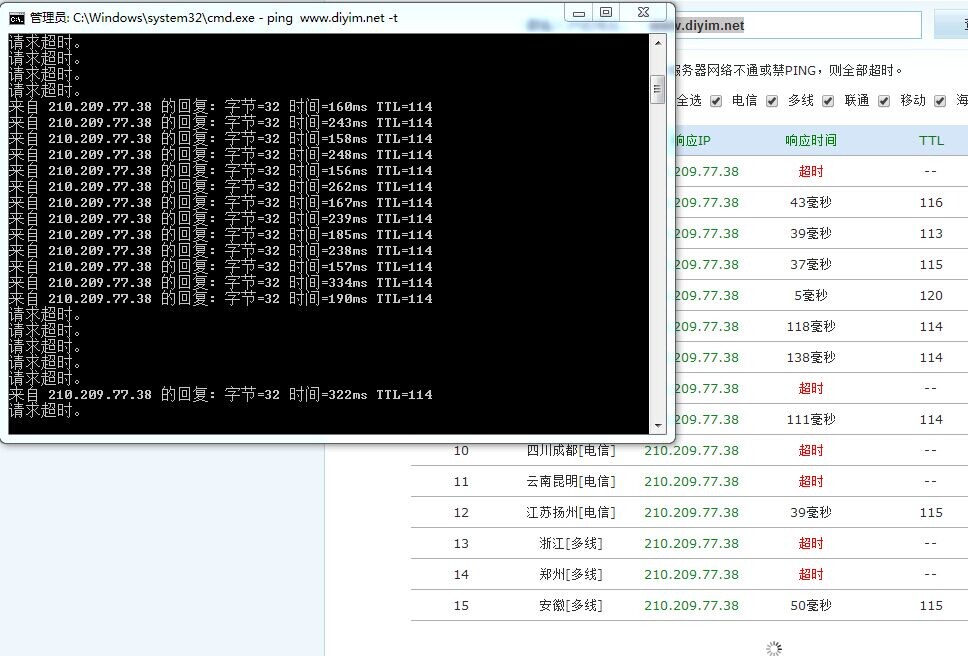The height and width of the screenshot is (656, 968).
Task: Click the TTL value 116
Action: pyautogui.click(x=931, y=202)
